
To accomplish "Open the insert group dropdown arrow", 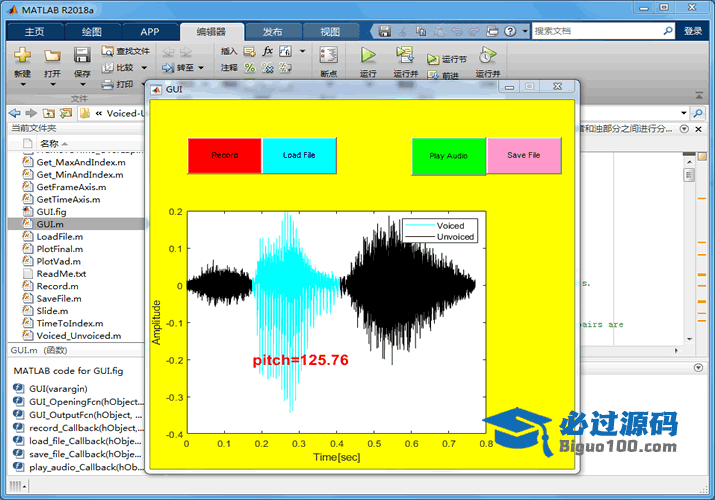I will pyautogui.click(x=302, y=51).
